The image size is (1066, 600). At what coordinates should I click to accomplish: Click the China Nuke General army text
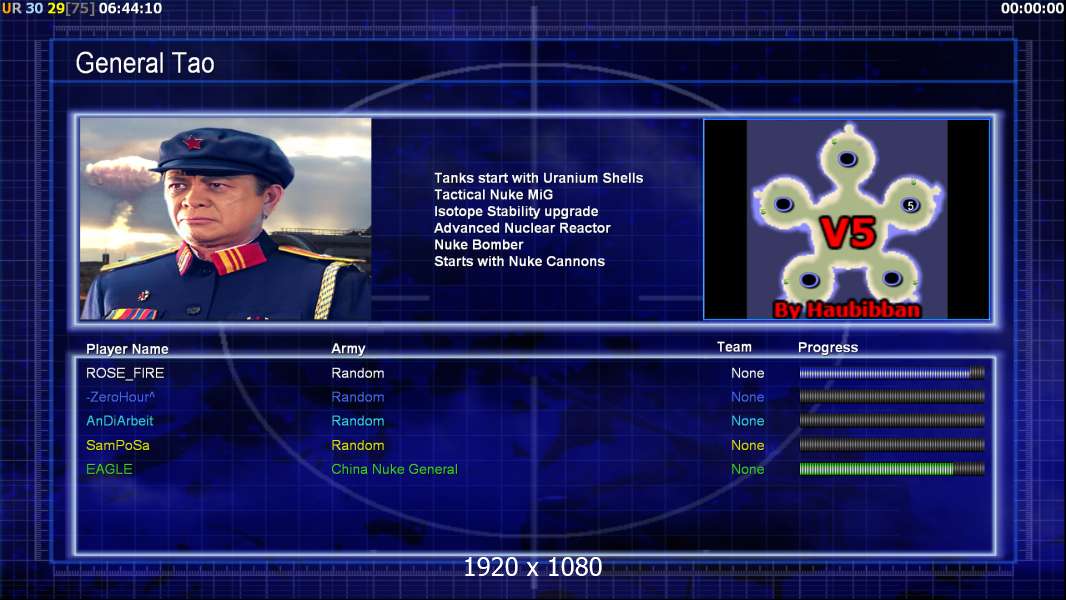point(394,469)
